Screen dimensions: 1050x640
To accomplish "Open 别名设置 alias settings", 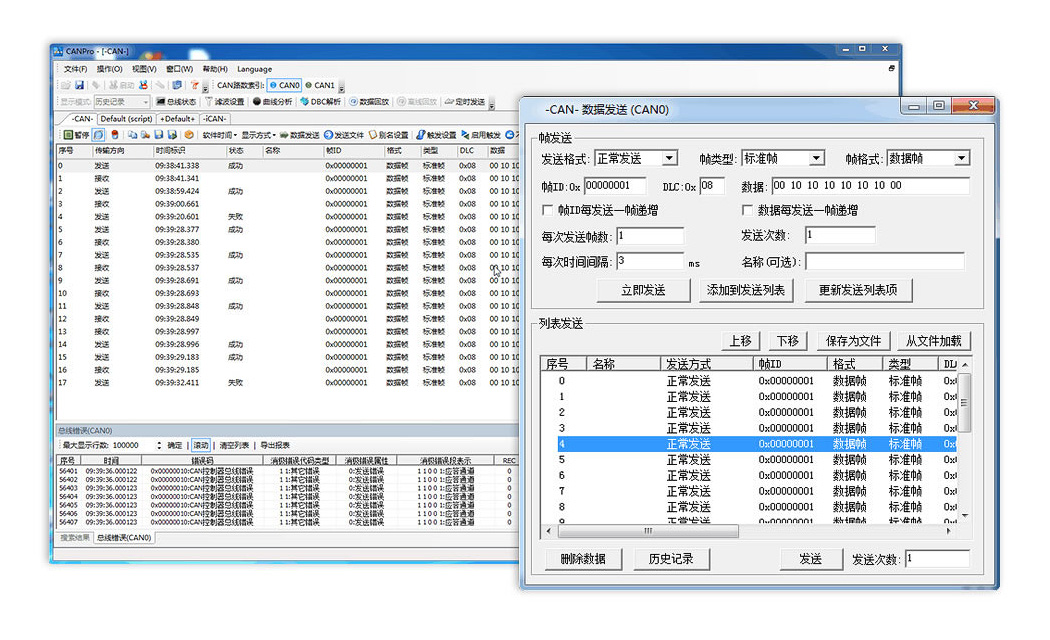I will click(x=388, y=135).
